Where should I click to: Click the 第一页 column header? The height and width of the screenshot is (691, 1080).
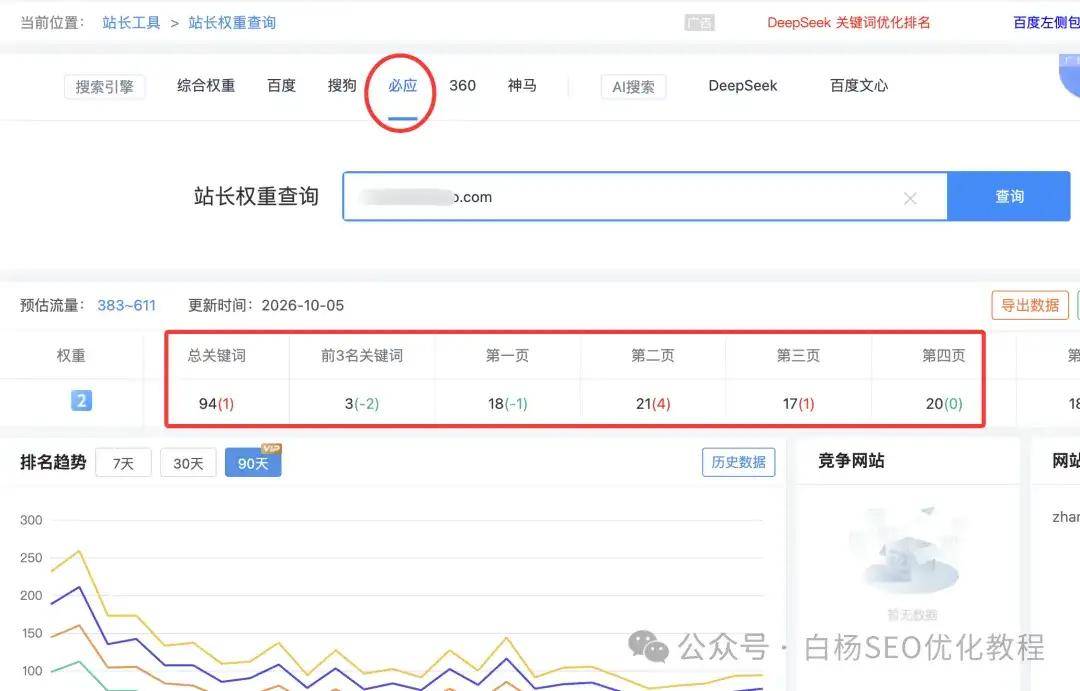click(x=508, y=355)
